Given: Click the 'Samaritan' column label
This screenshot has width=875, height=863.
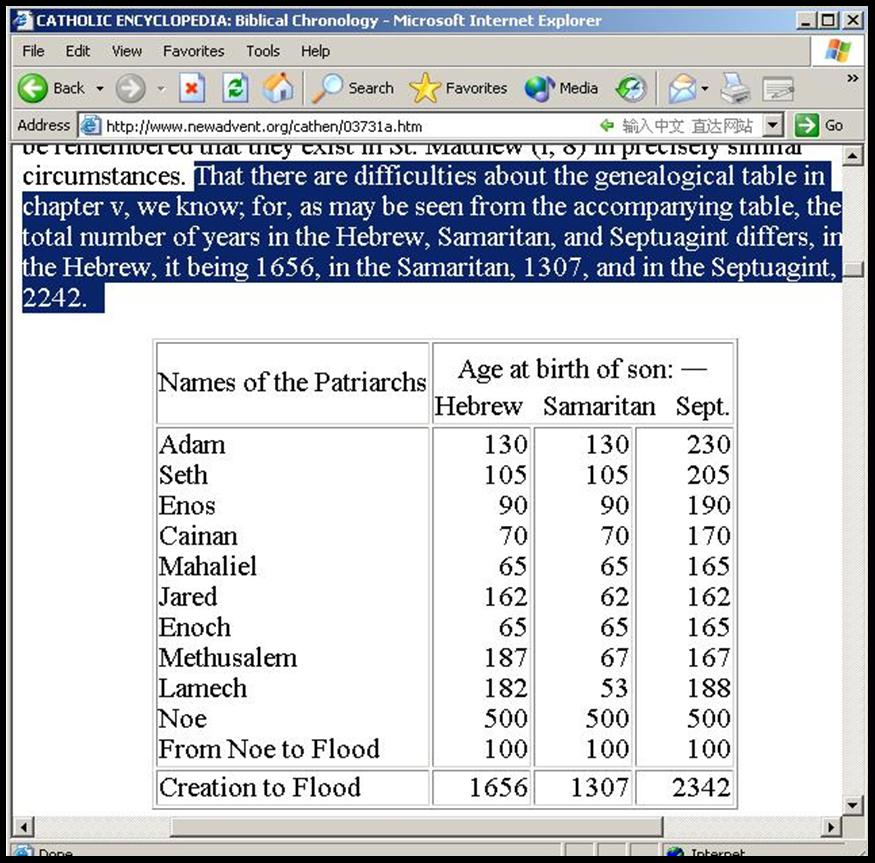Looking at the screenshot, I should (599, 406).
